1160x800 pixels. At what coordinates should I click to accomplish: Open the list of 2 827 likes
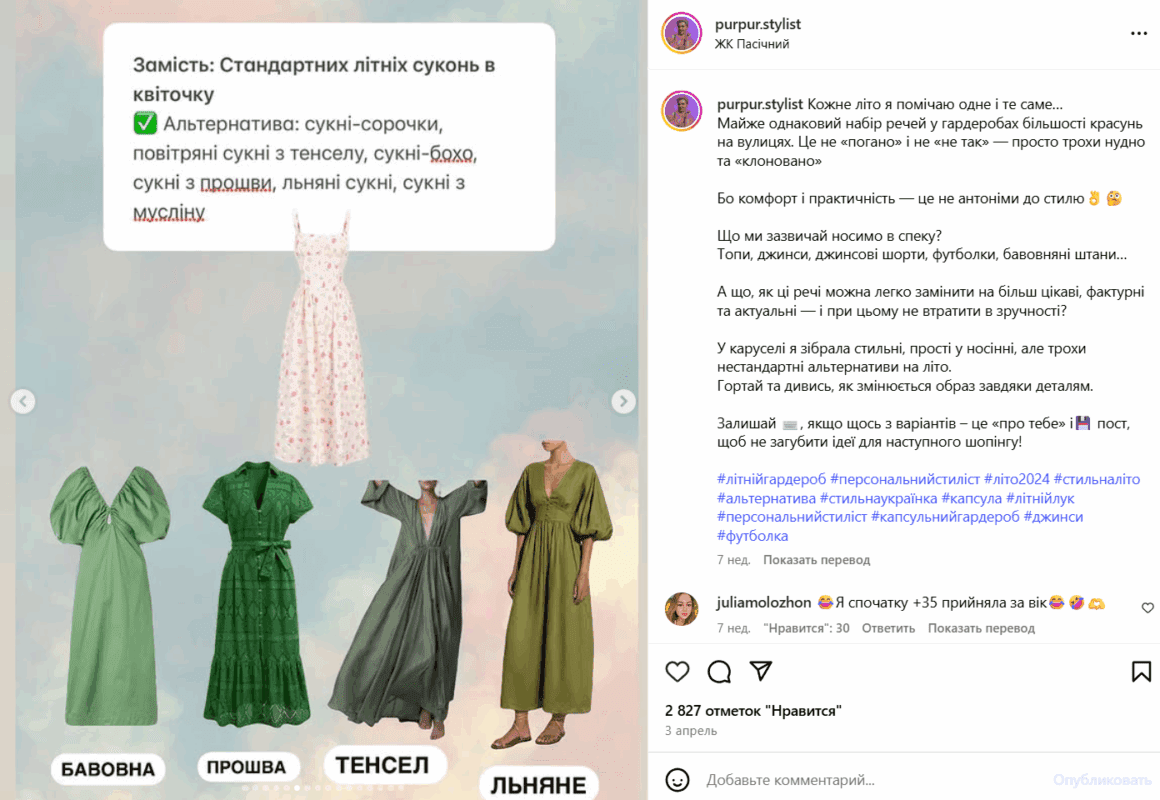753,711
